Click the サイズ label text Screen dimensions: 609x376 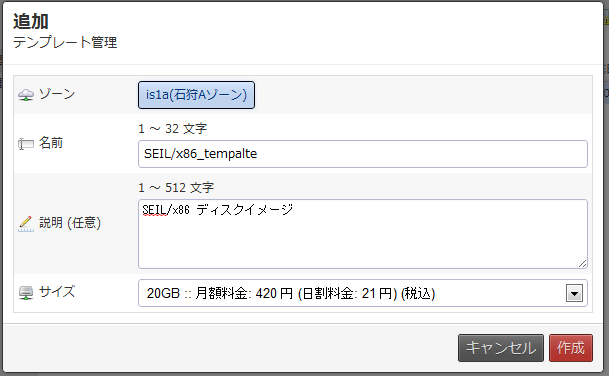57,291
